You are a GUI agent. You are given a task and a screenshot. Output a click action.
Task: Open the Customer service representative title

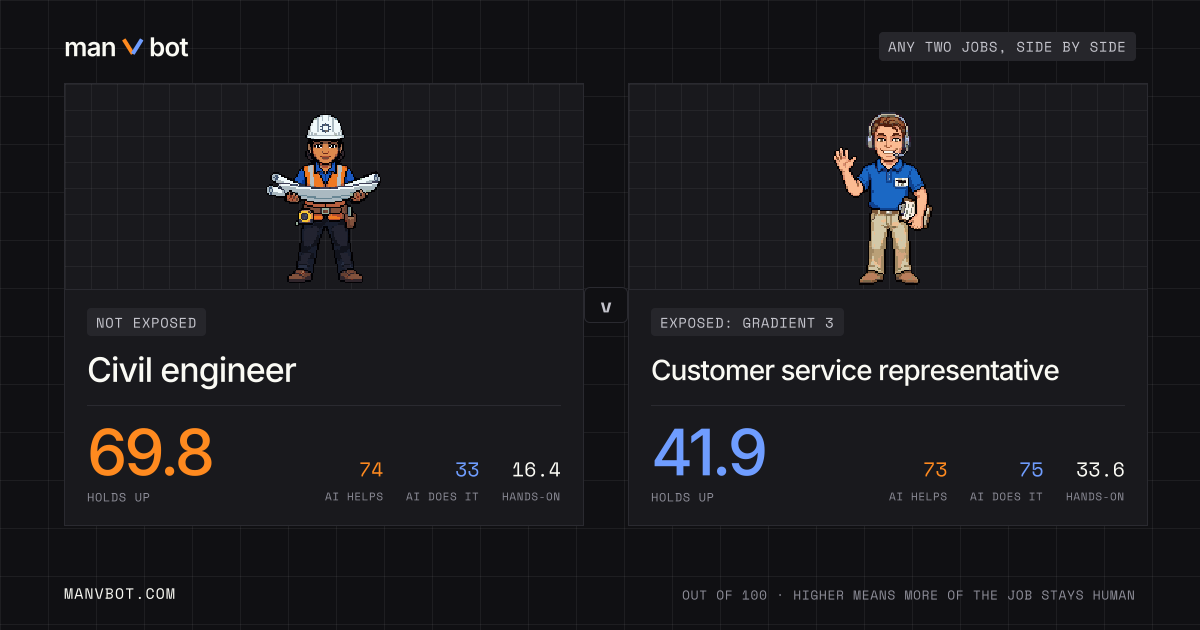pyautogui.click(x=855, y=371)
